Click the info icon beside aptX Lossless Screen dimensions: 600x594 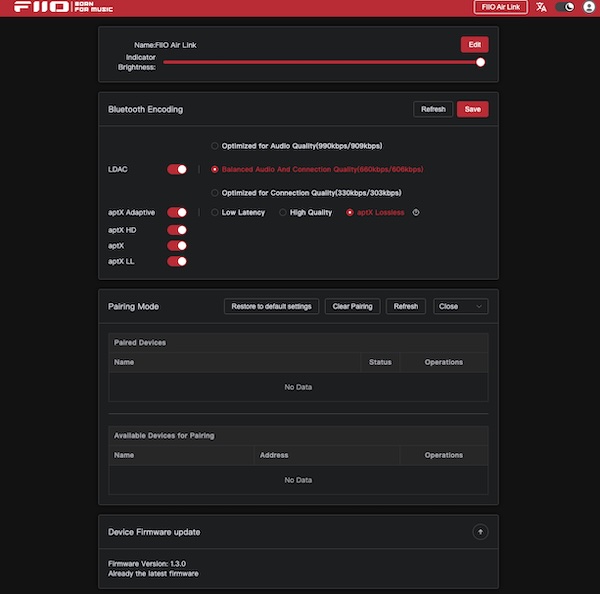click(x=415, y=212)
